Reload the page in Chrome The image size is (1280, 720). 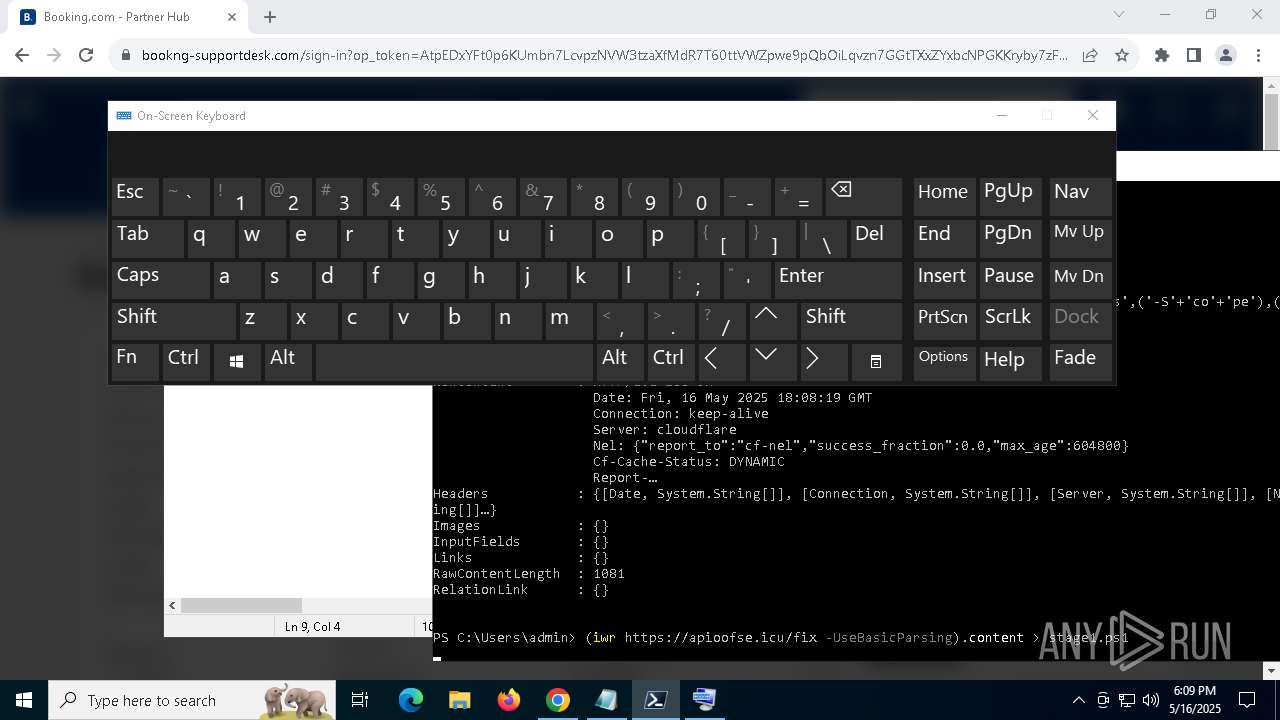(x=86, y=56)
